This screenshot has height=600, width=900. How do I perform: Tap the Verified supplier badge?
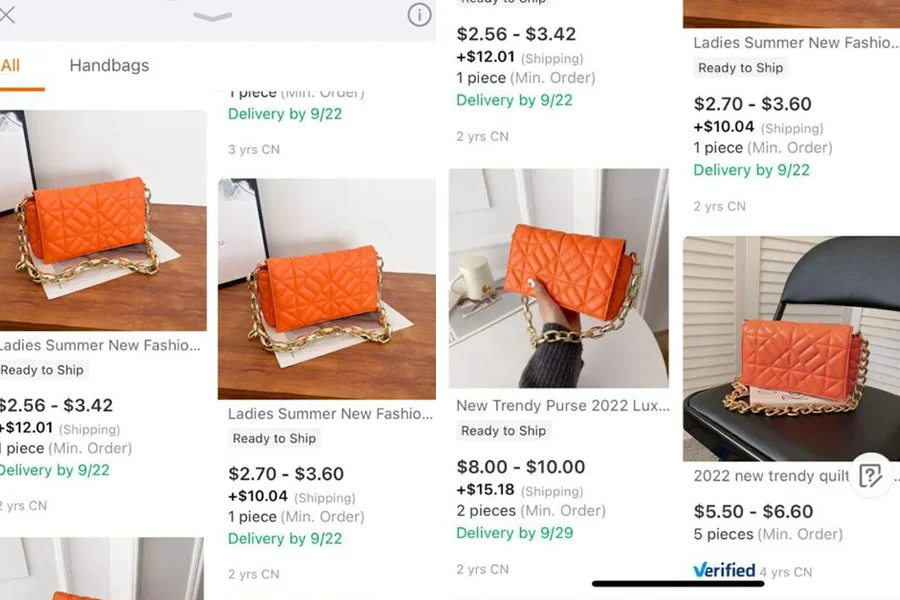point(724,570)
